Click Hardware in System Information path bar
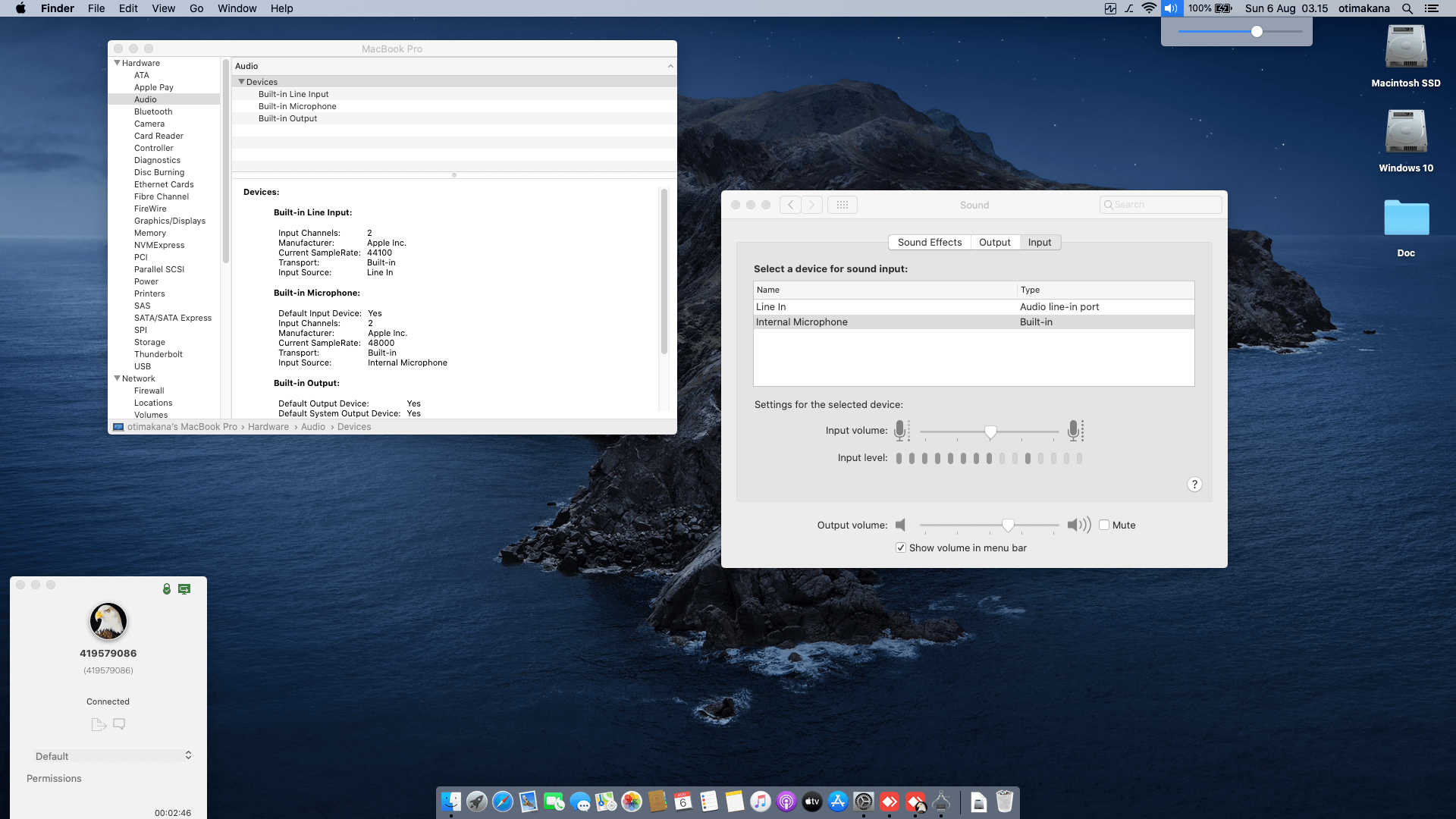The height and width of the screenshot is (819, 1456). tap(268, 427)
